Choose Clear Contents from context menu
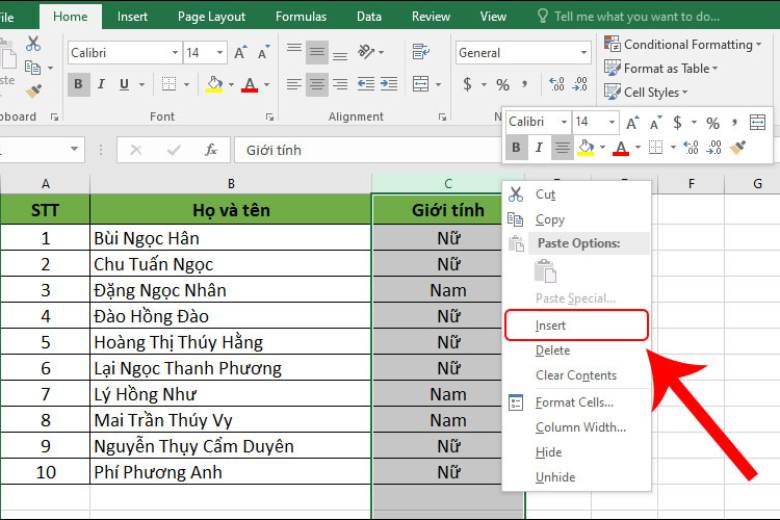 (x=576, y=375)
